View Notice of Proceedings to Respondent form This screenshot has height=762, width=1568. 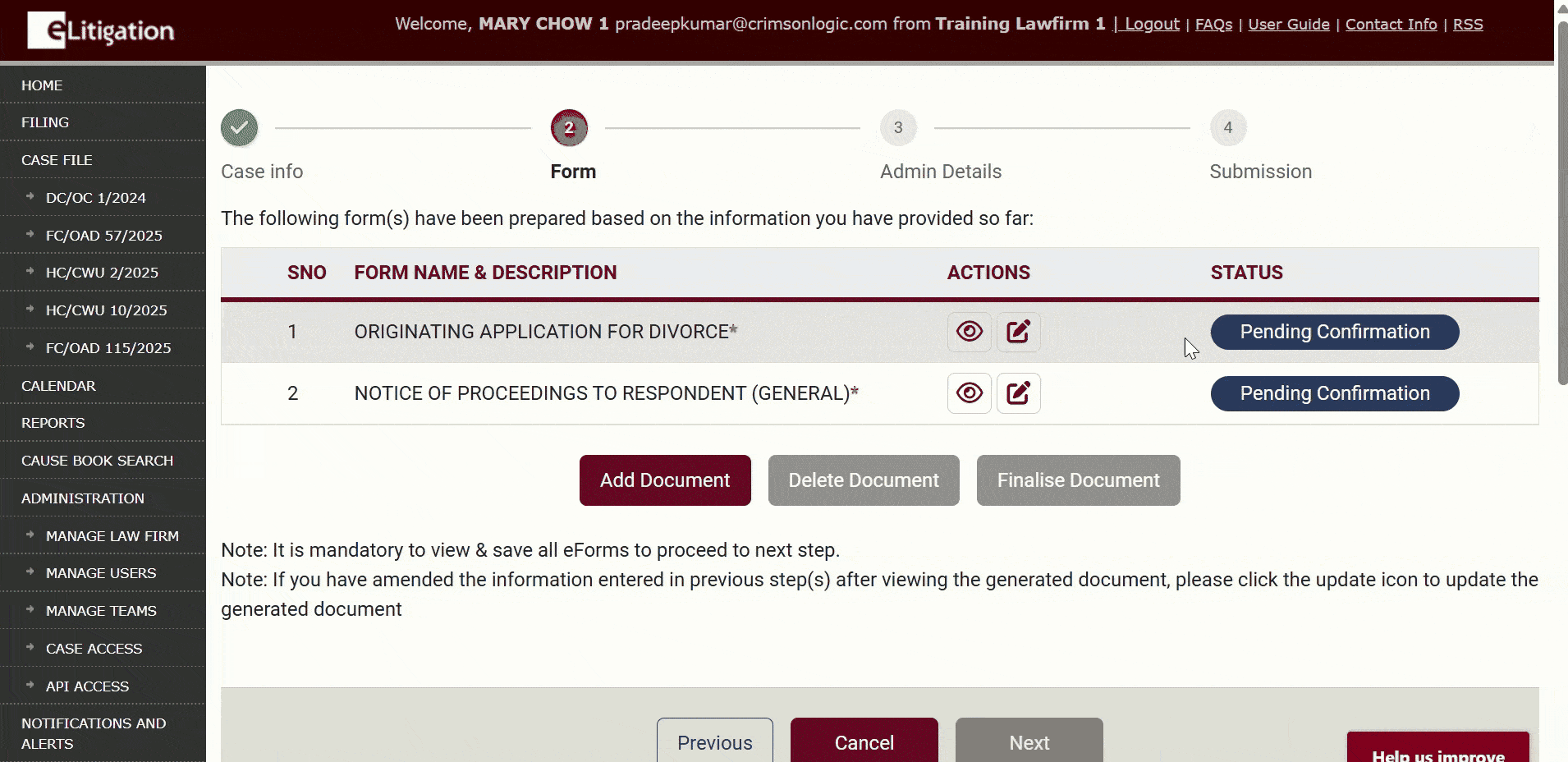(969, 393)
